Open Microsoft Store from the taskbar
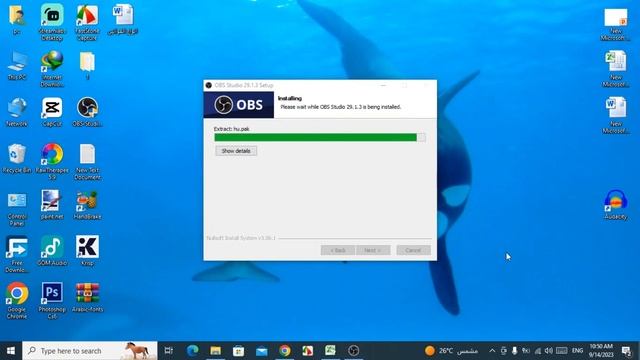The image size is (640, 360). coord(238,351)
